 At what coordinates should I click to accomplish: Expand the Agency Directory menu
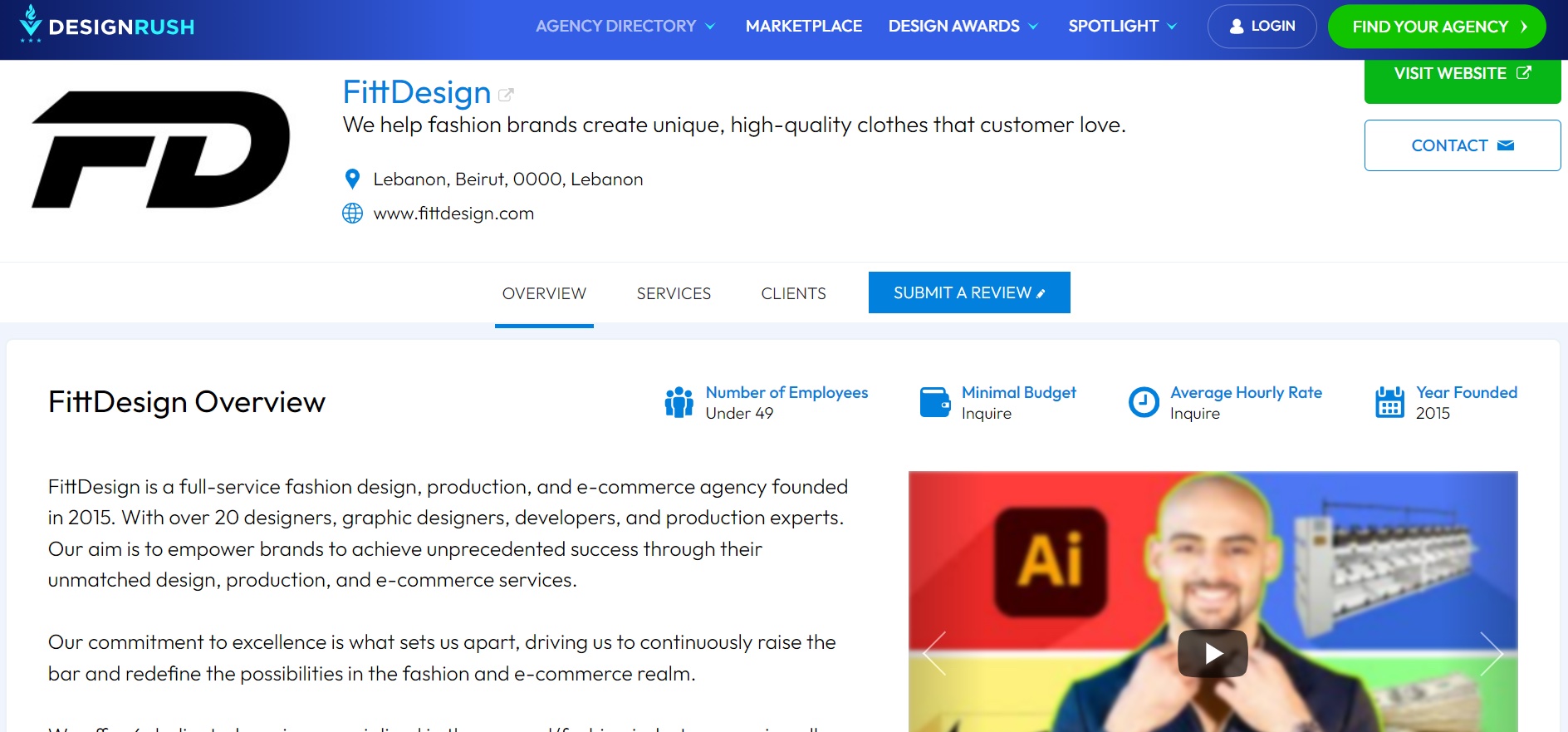tap(625, 26)
